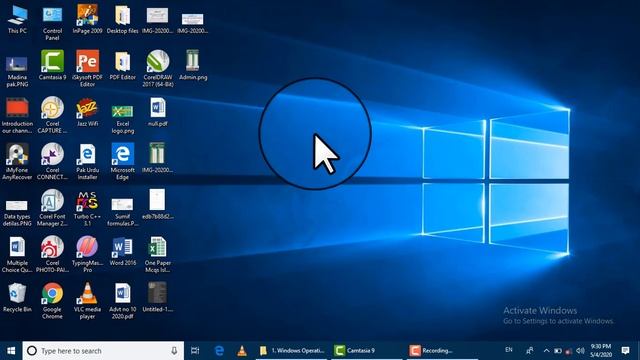The width and height of the screenshot is (640, 360).
Task: Select the Microsoft Edge desktop shortcut
Action: pos(122,162)
